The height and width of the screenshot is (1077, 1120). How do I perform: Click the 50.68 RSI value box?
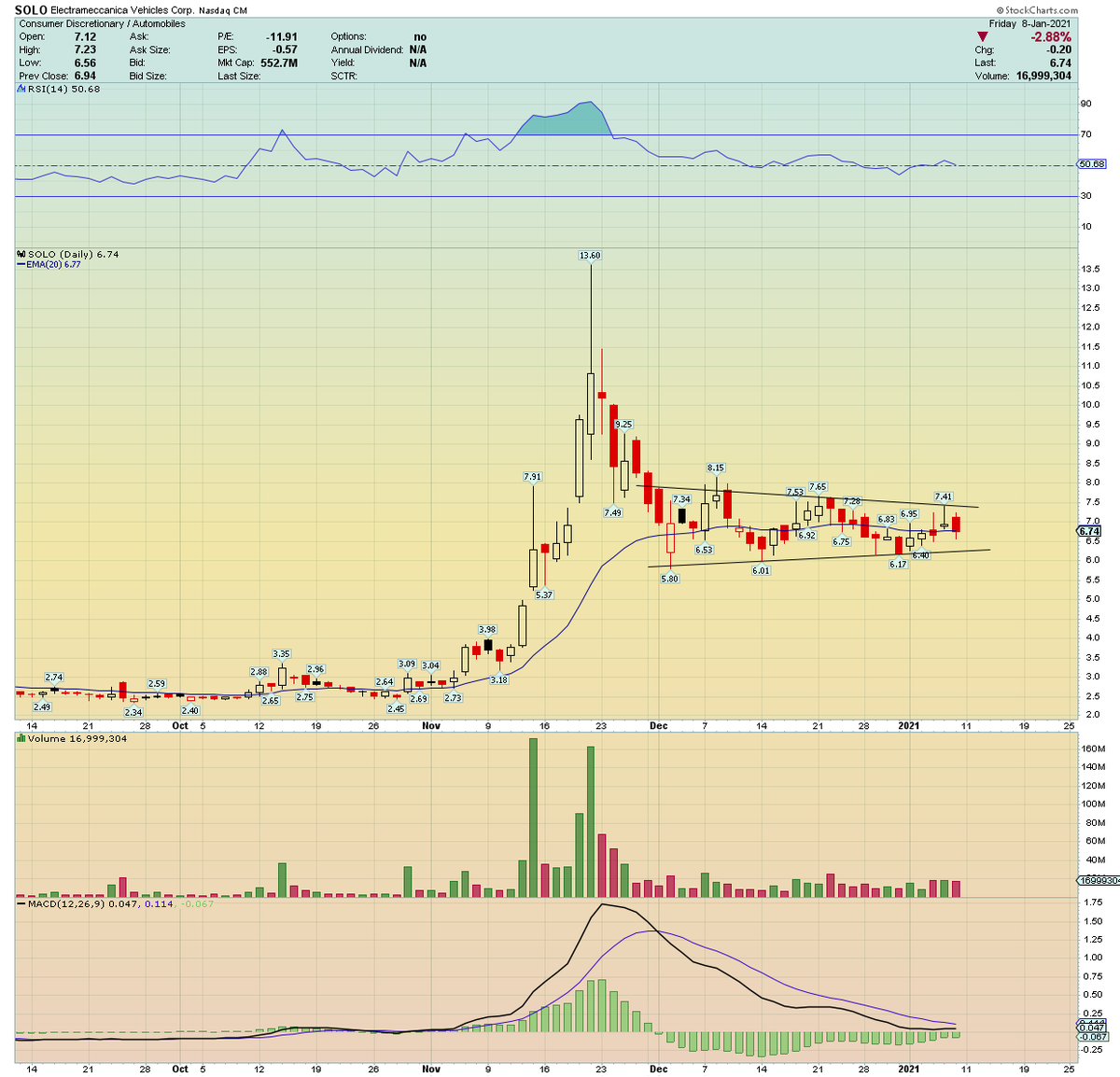[x=1090, y=164]
